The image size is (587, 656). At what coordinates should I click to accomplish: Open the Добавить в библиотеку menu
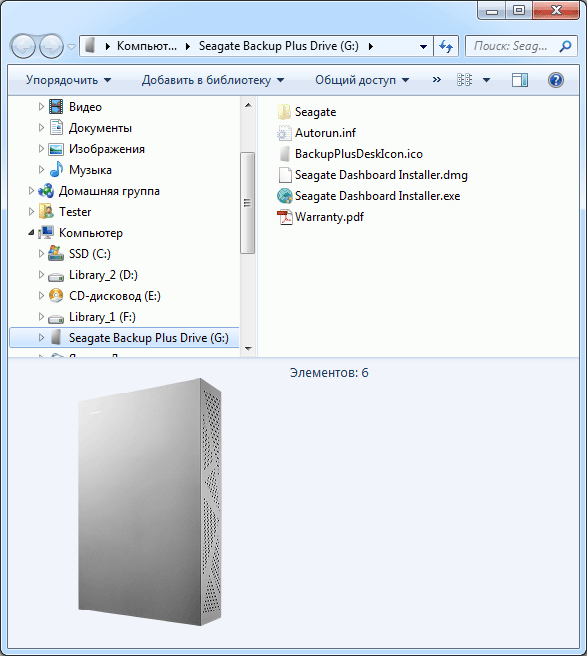tap(213, 80)
